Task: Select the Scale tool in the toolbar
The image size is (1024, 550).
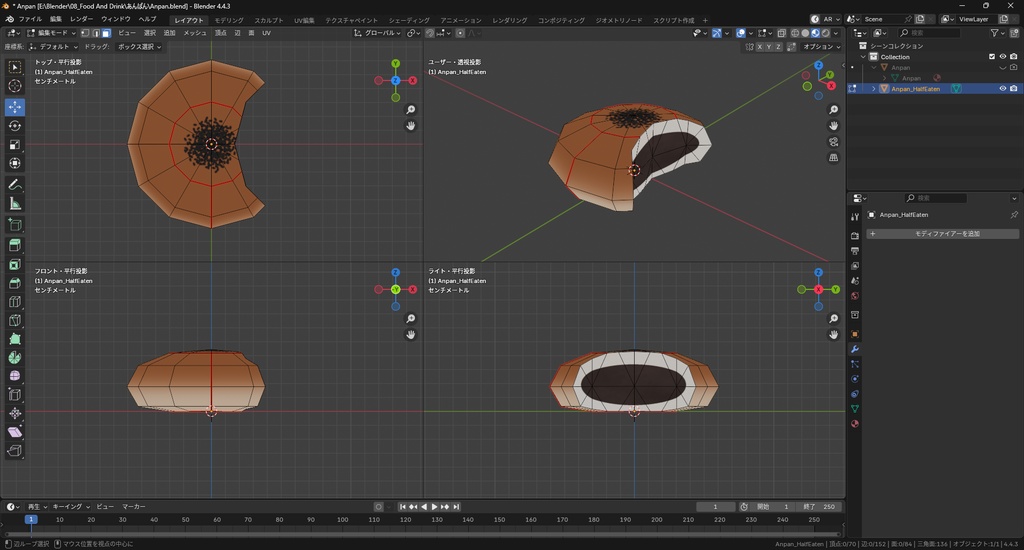Action: [x=14, y=144]
